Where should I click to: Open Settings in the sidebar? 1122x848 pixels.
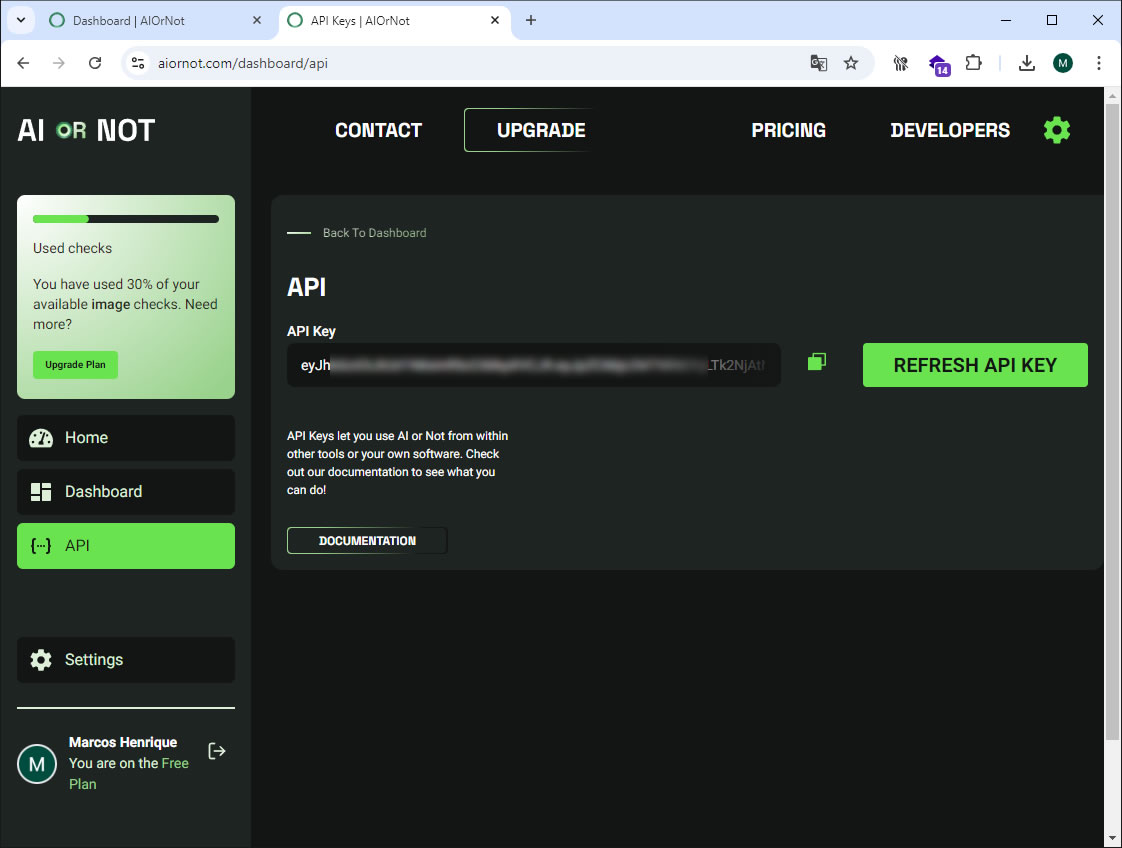click(126, 660)
